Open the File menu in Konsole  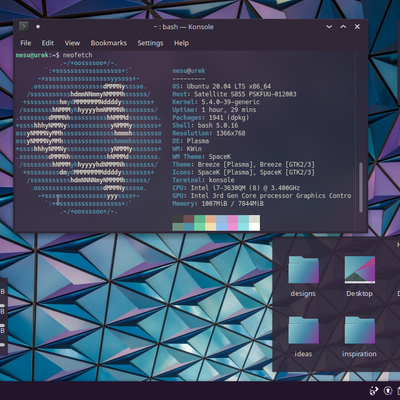click(x=26, y=43)
